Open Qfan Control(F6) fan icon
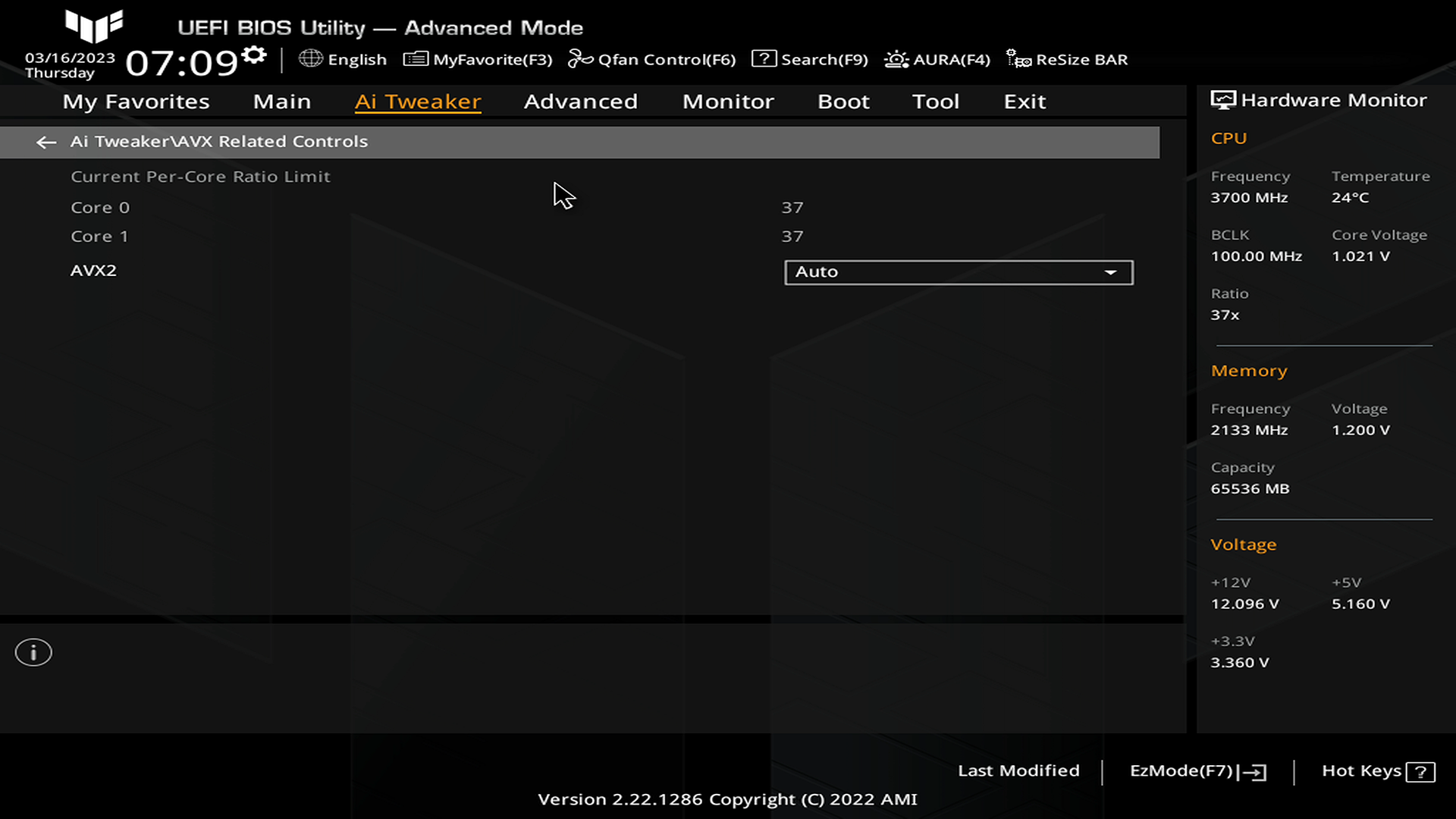 (580, 58)
